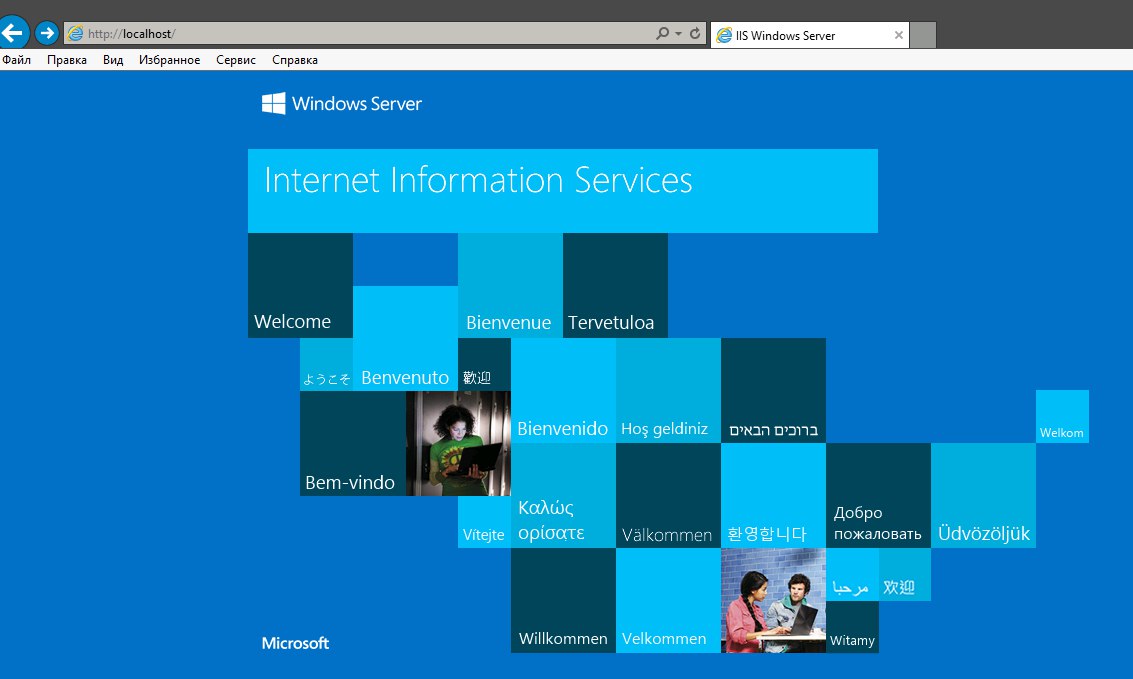Click the Internet Information Services banner
The image size is (1133, 679).
coord(563,191)
